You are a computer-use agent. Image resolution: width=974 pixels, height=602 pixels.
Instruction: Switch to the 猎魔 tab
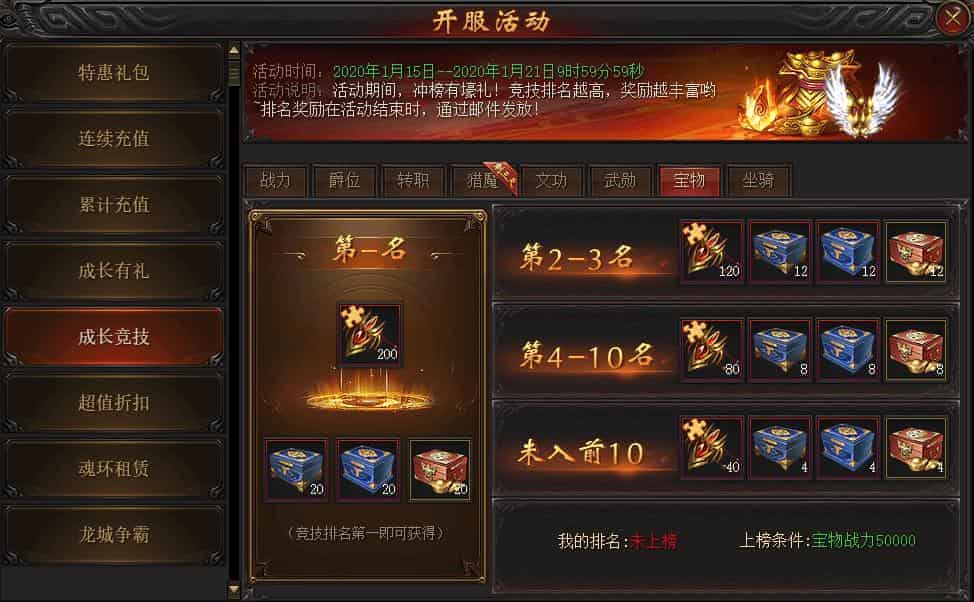pyautogui.click(x=483, y=181)
